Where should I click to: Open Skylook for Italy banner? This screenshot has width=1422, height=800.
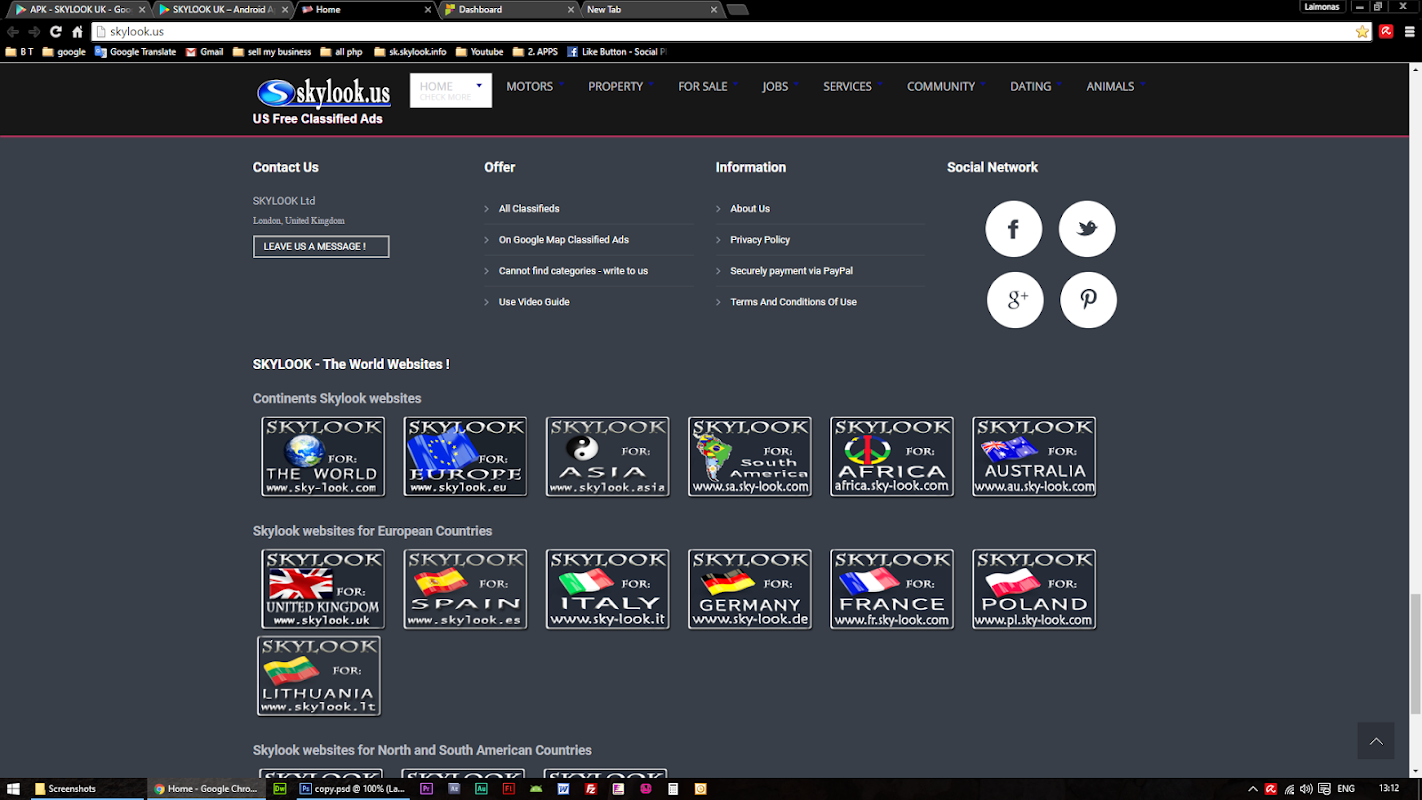tap(607, 589)
